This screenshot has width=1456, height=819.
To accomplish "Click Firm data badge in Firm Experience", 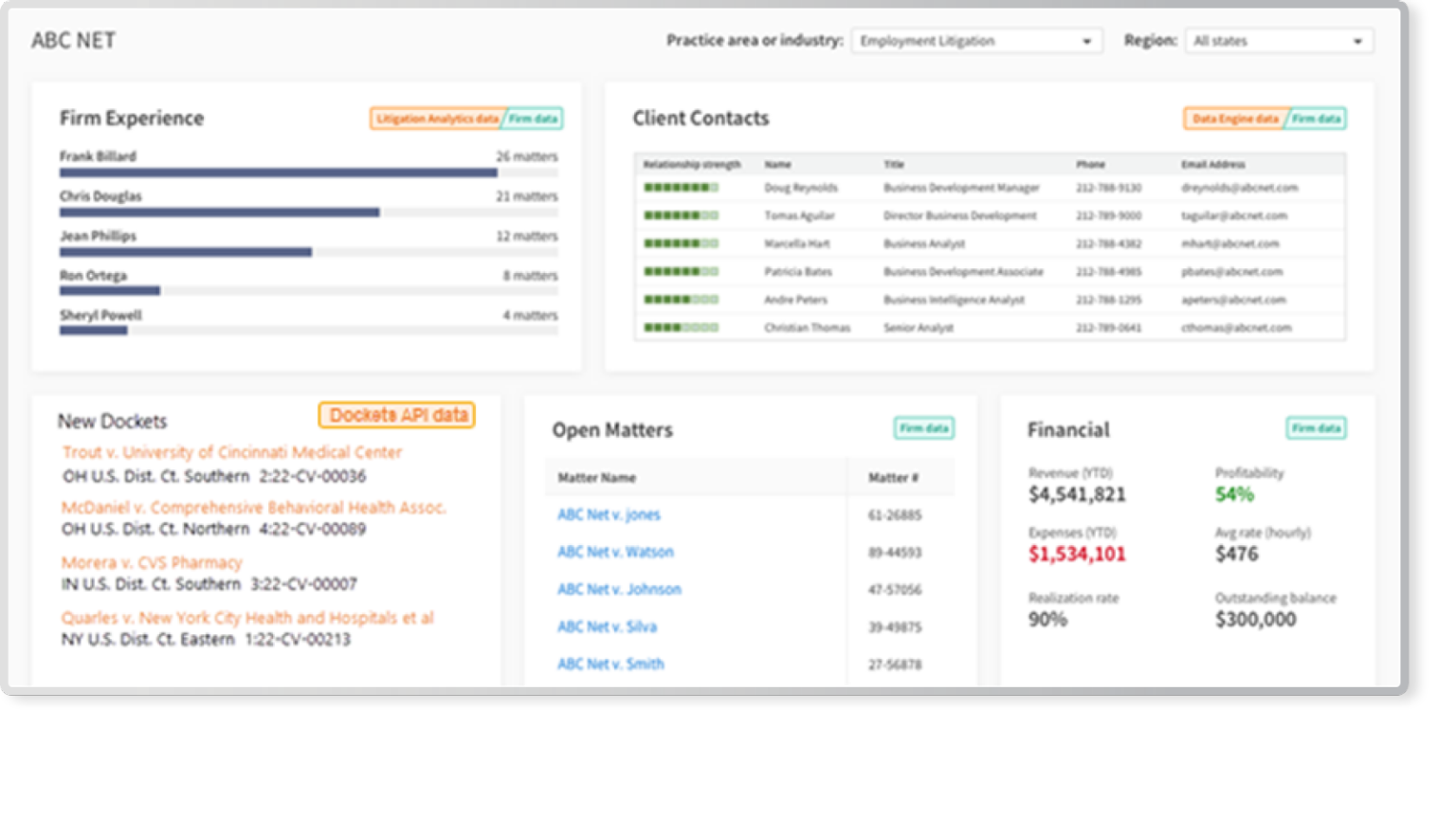I will 534,118.
